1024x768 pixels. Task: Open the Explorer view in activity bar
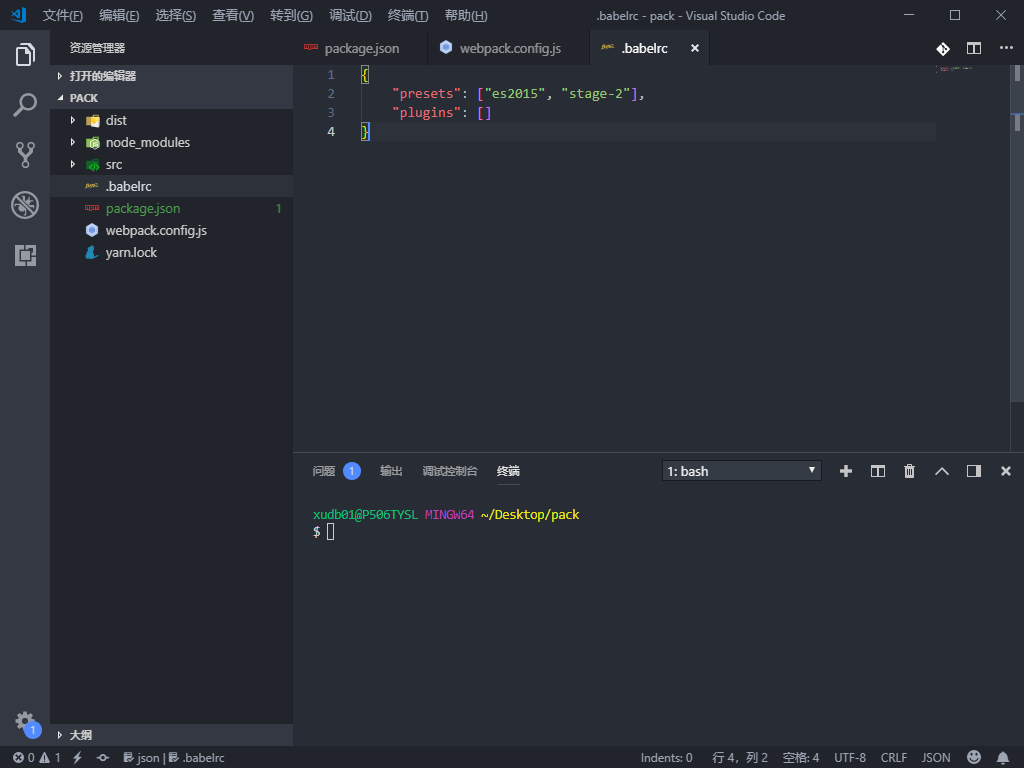click(x=25, y=55)
